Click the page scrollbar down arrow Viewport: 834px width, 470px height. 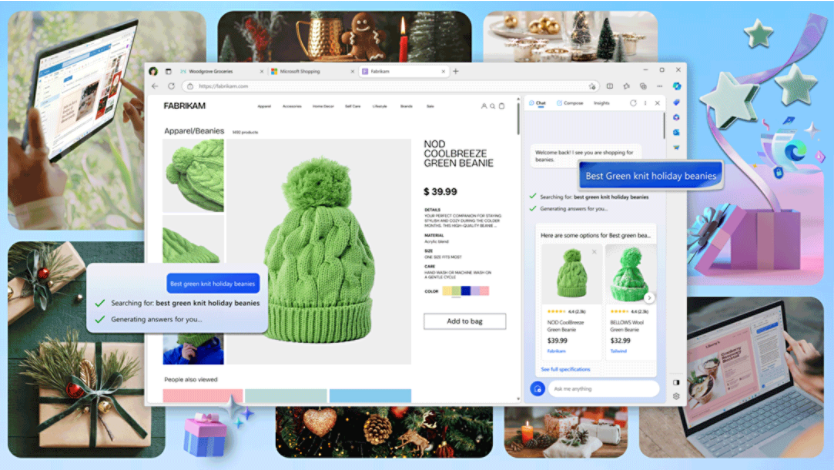coord(518,399)
